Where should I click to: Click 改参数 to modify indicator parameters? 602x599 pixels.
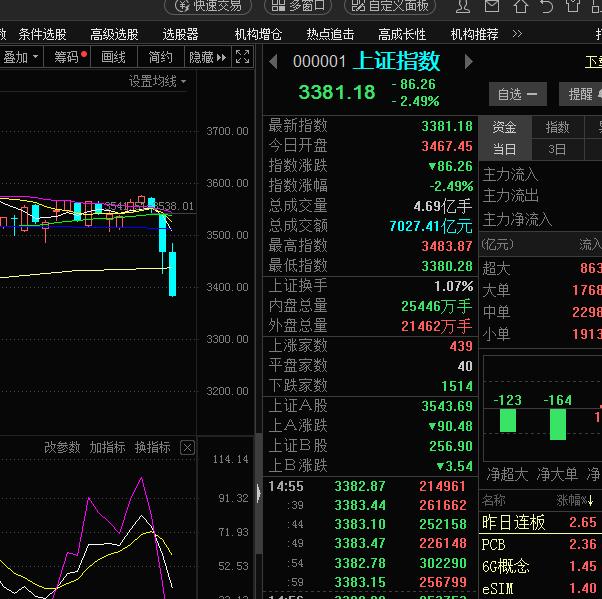(x=62, y=447)
